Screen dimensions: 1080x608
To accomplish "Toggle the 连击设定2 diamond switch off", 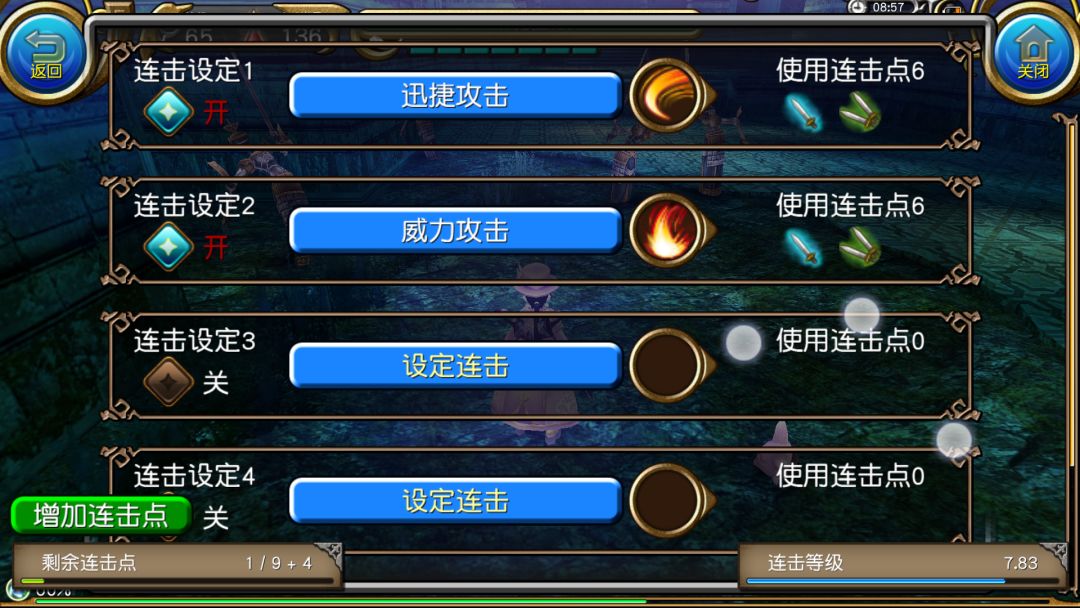I will pyautogui.click(x=169, y=246).
